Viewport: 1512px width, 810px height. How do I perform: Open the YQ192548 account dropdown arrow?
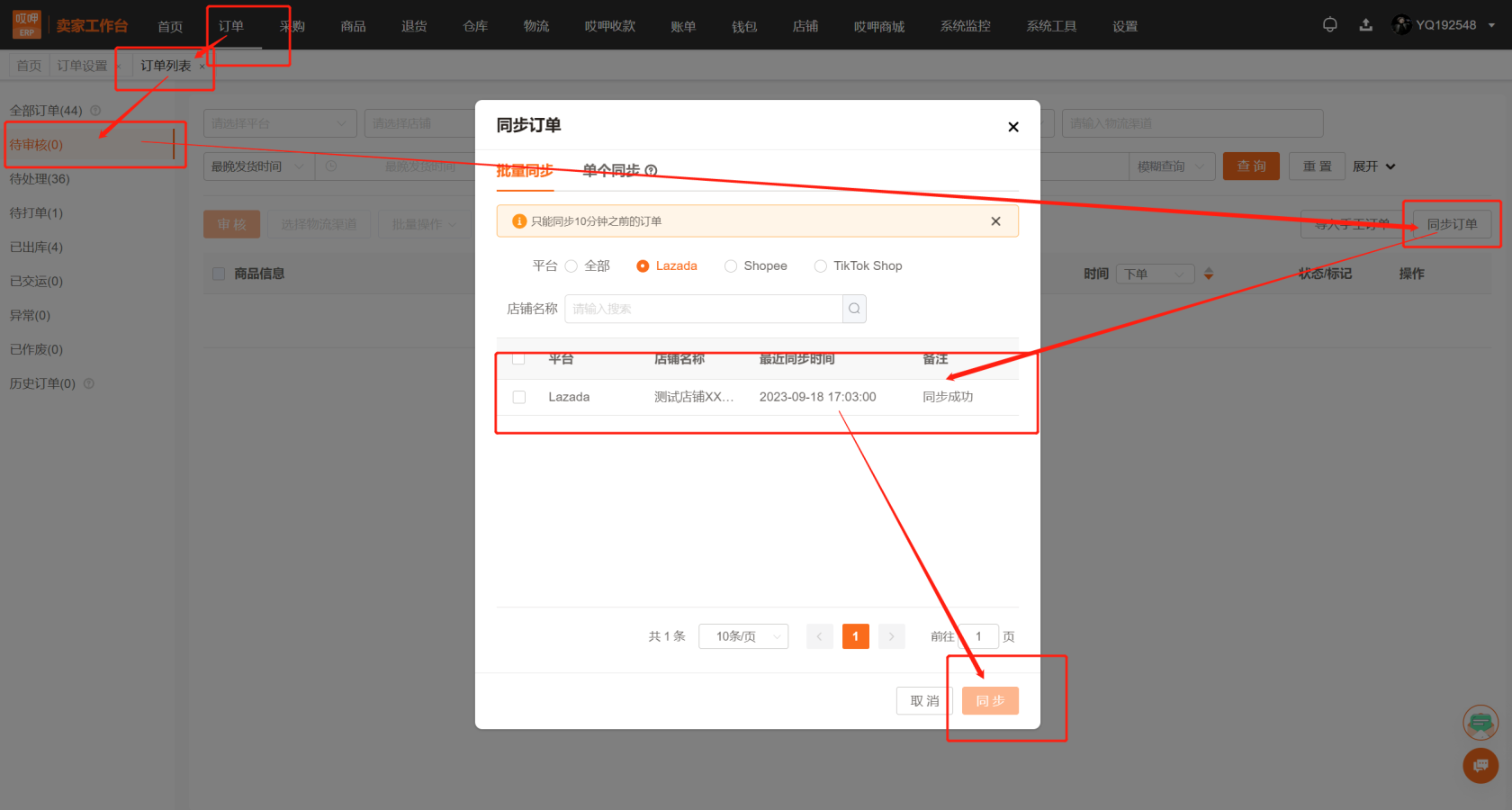point(1491,25)
